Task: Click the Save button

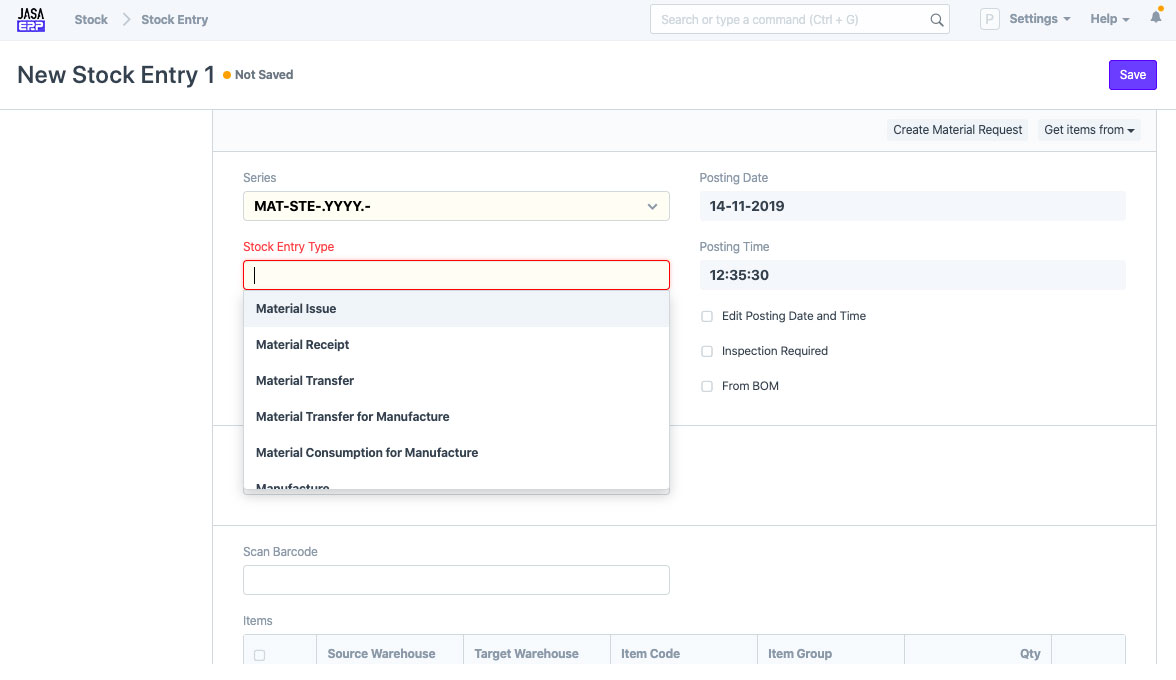Action: (x=1132, y=75)
